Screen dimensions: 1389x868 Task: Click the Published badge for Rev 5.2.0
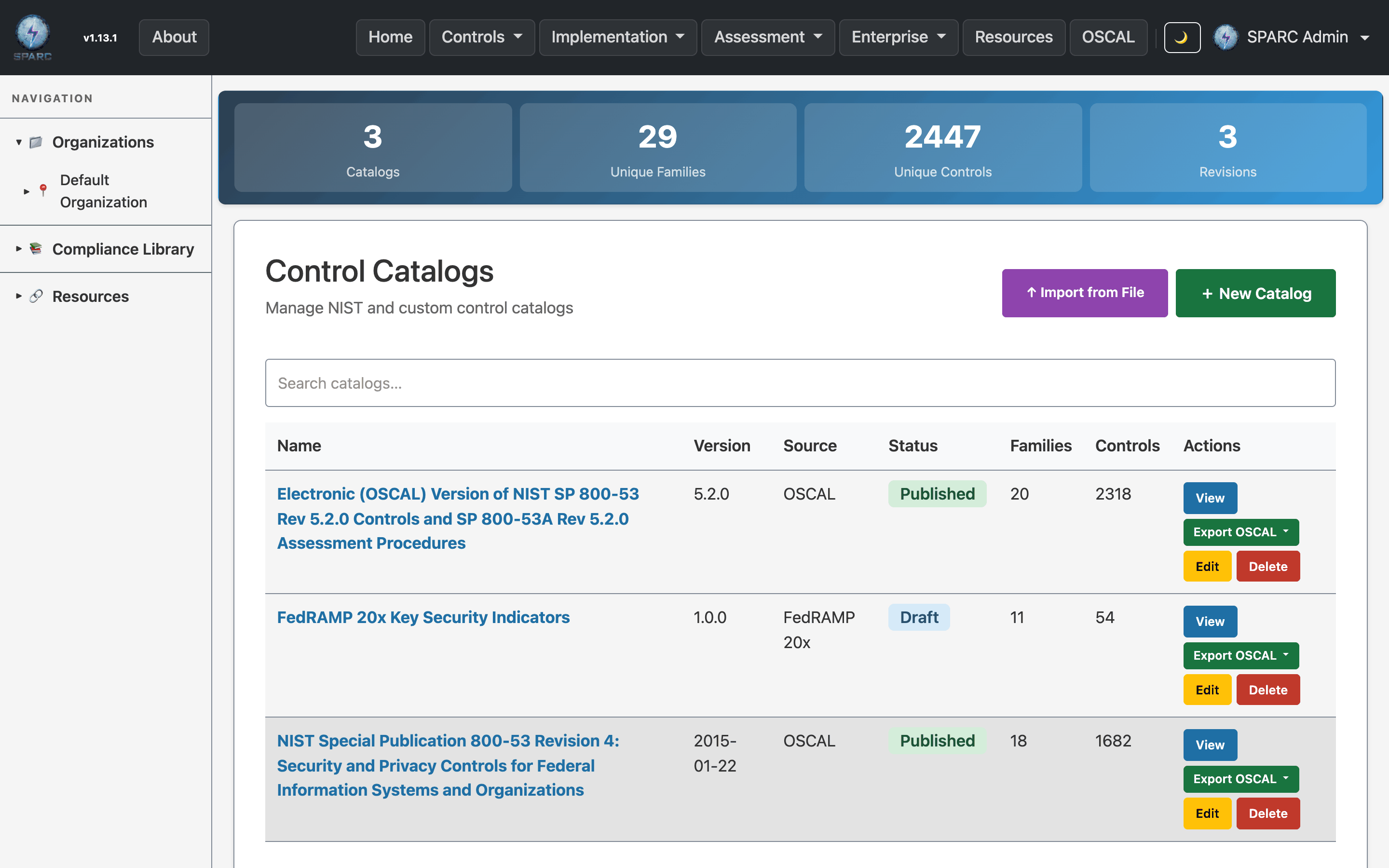(937, 494)
